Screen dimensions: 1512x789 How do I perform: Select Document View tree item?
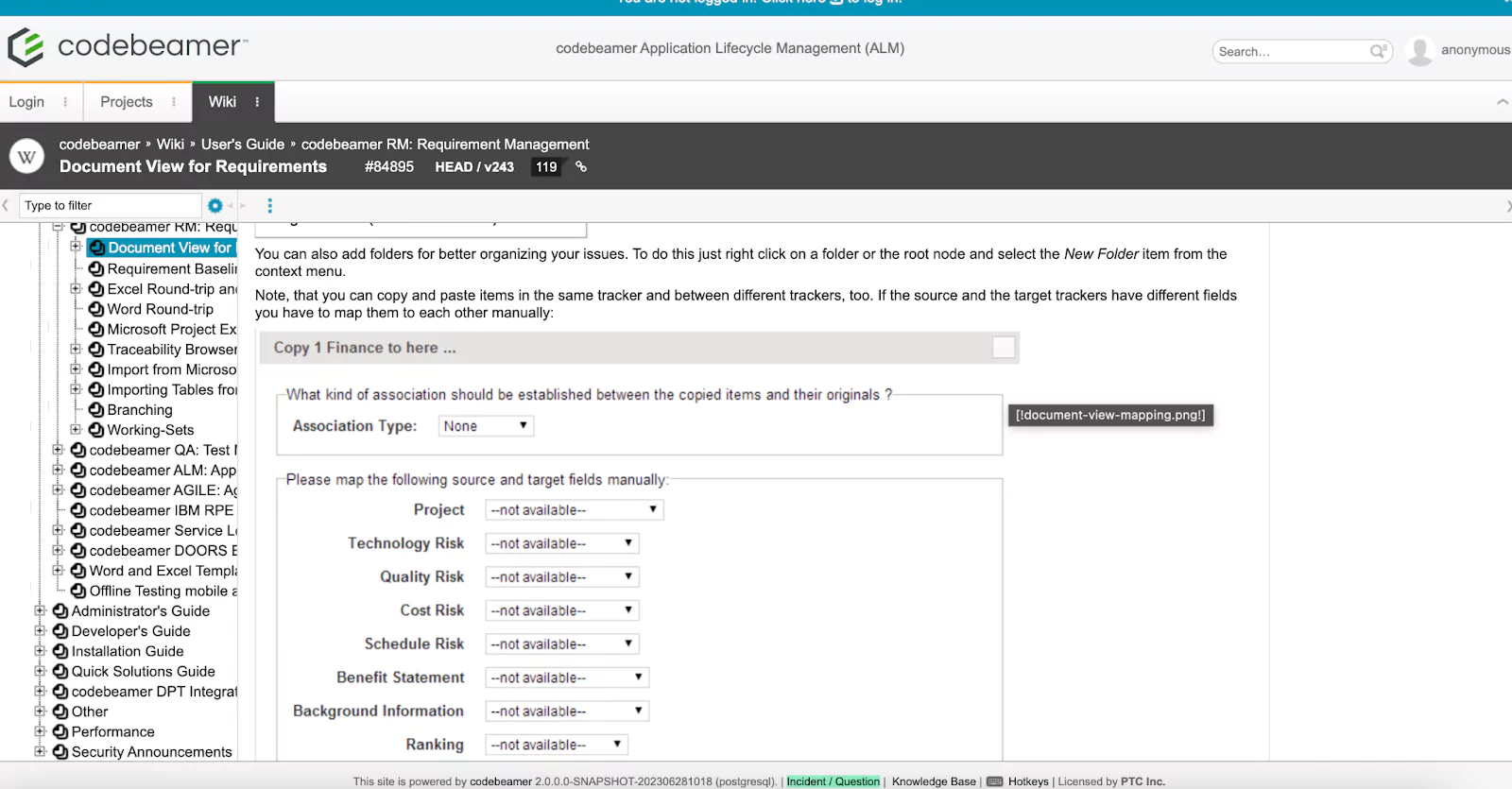coord(162,248)
